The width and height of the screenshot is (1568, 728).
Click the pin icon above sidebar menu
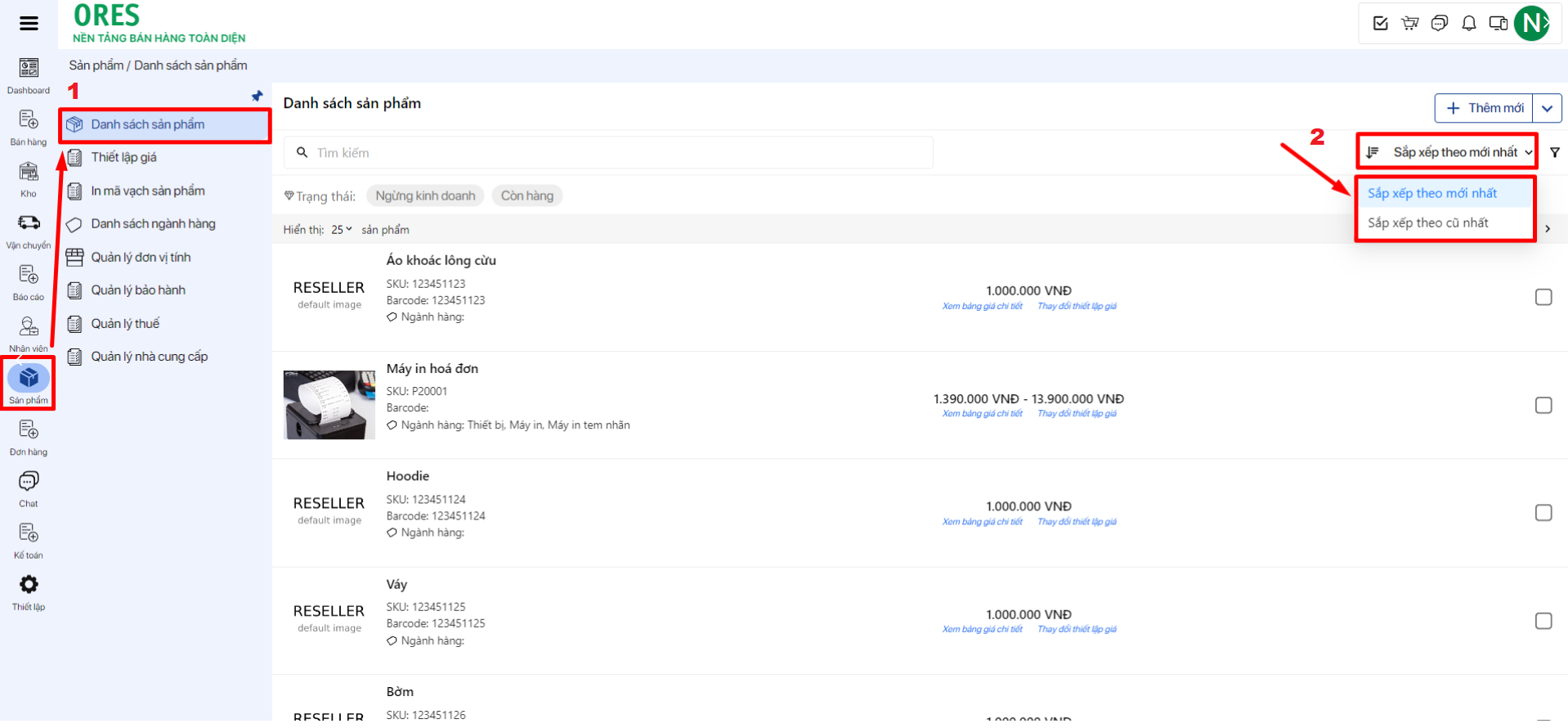[257, 97]
